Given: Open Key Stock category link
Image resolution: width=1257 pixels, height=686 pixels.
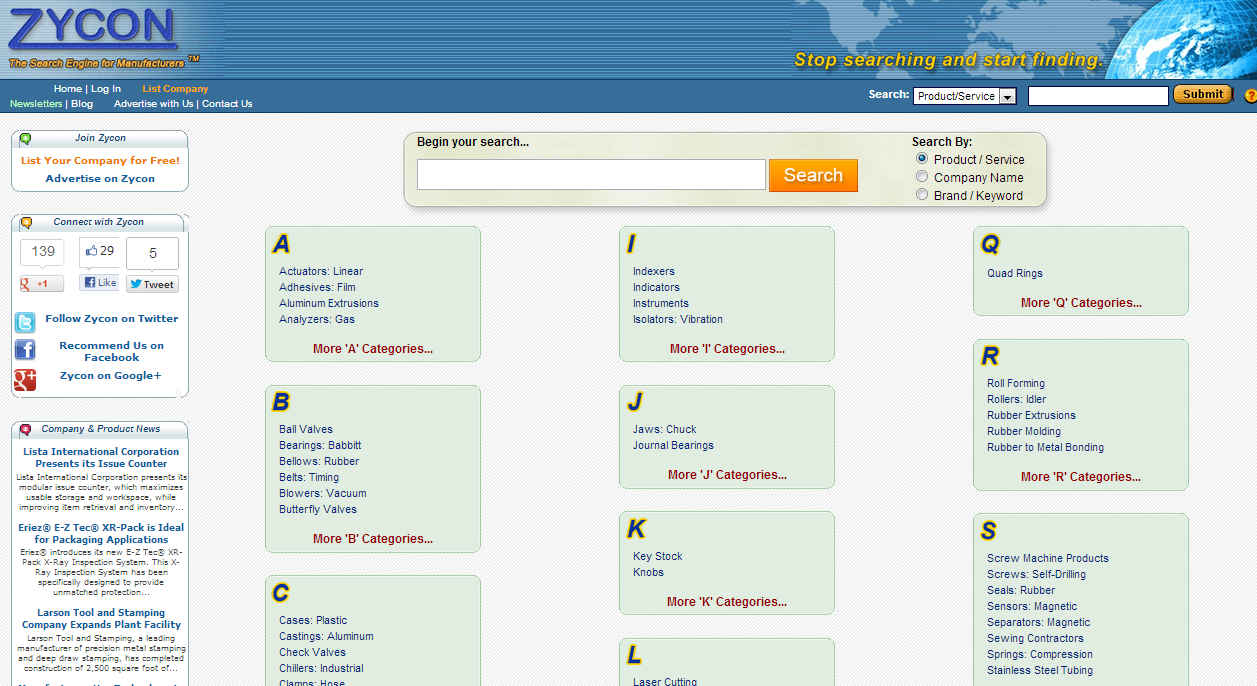Looking at the screenshot, I should (x=658, y=556).
